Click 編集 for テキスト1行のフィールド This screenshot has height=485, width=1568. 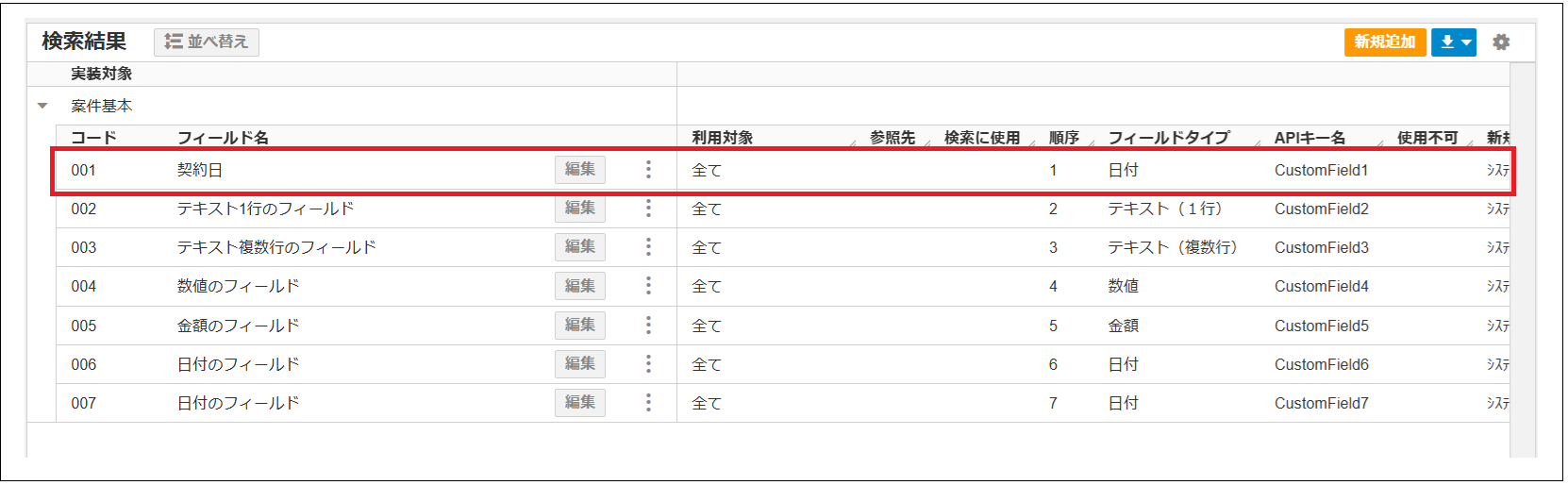pos(579,209)
